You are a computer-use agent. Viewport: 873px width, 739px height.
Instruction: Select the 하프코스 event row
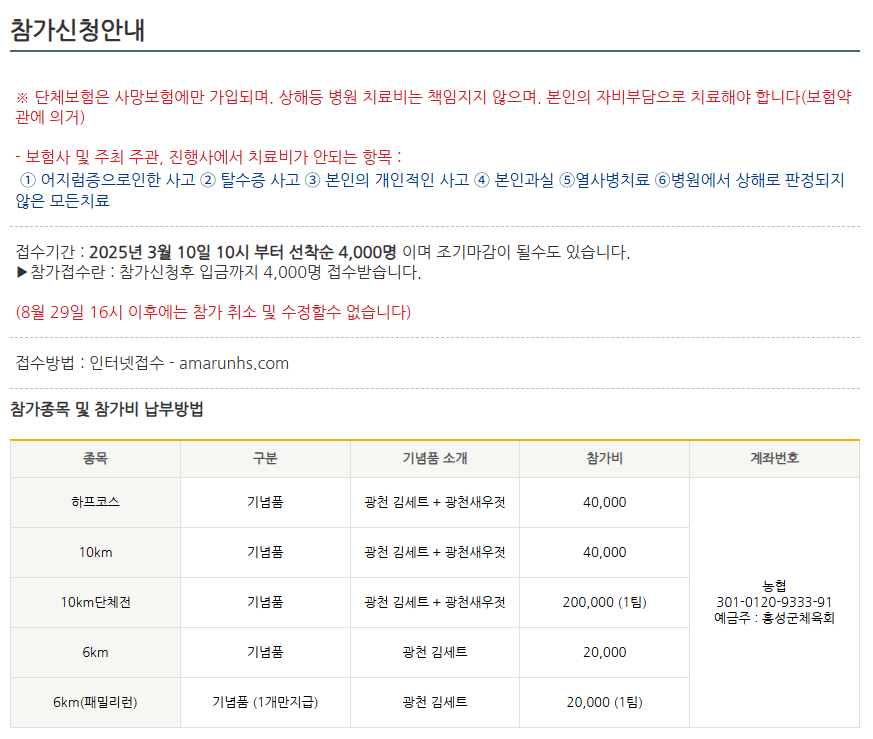pos(94,503)
